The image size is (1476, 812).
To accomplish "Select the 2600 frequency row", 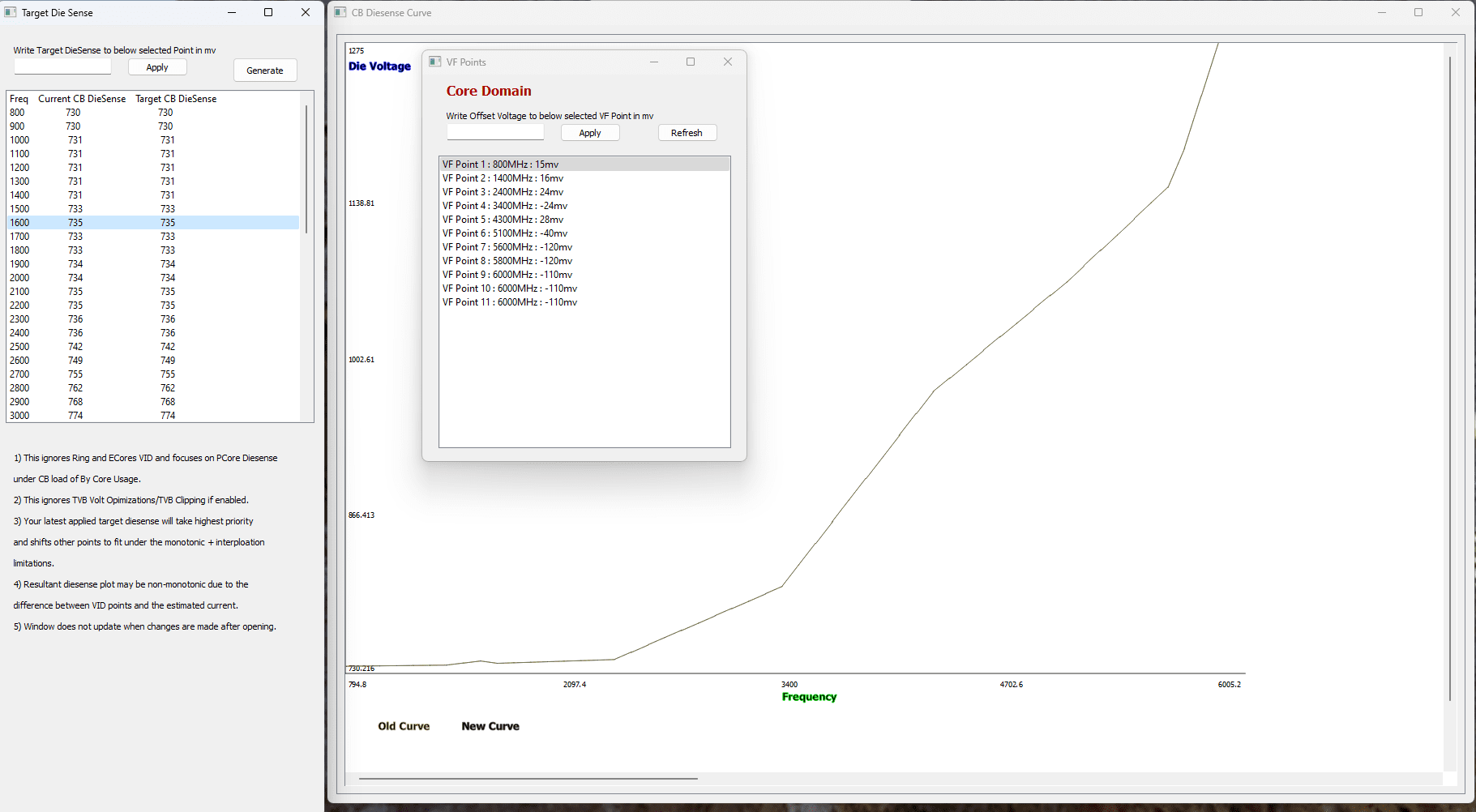I will pos(153,361).
